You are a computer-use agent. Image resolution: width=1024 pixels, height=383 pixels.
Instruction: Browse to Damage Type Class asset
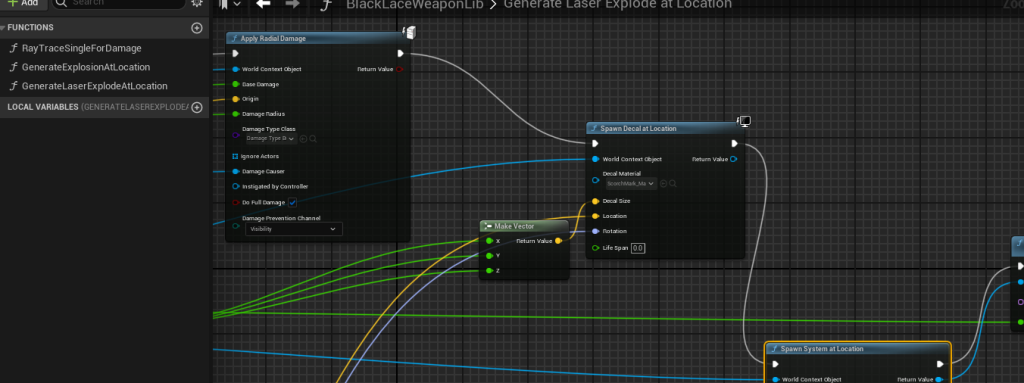pyautogui.click(x=313, y=139)
